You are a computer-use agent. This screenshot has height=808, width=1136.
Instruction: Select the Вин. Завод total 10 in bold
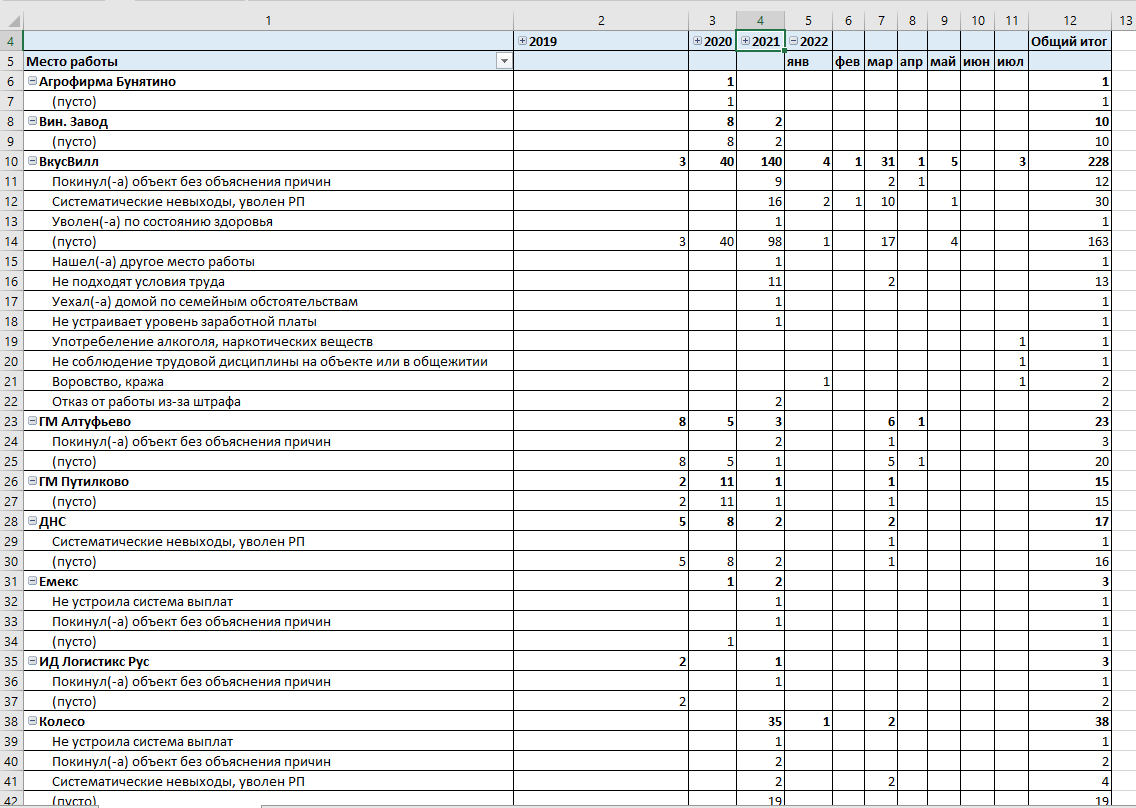tap(1069, 122)
